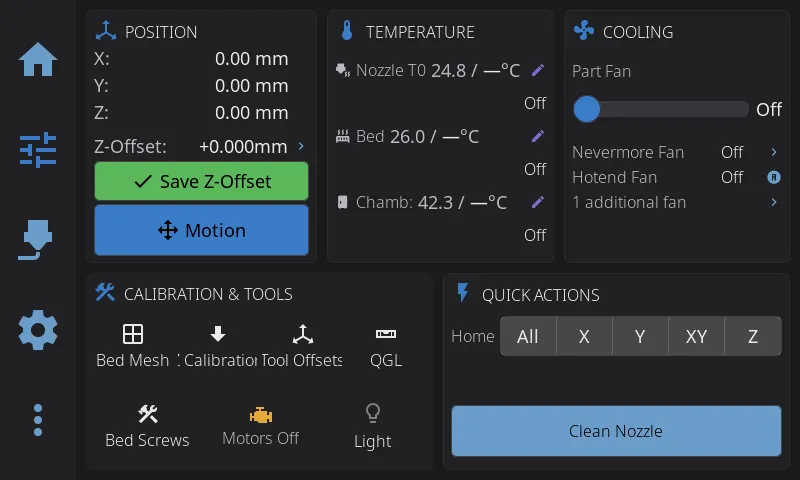
Task: Click the Hotend Fan label
Action: tap(615, 177)
